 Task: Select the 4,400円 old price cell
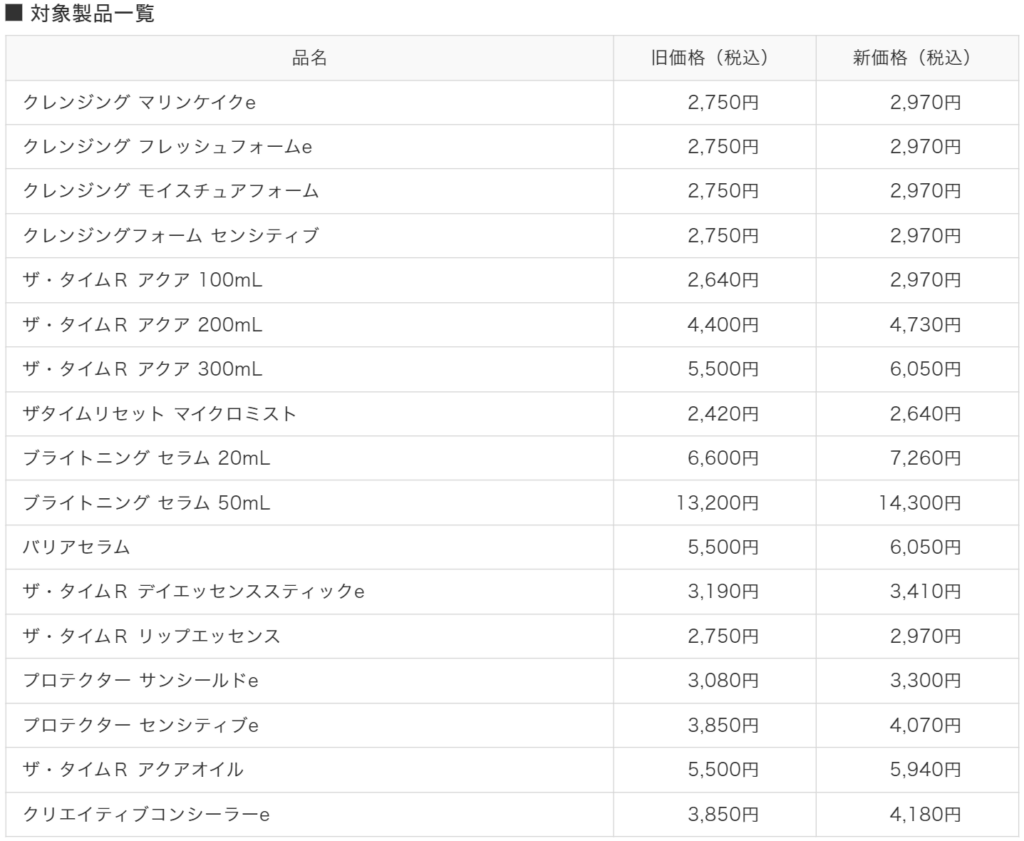723,325
